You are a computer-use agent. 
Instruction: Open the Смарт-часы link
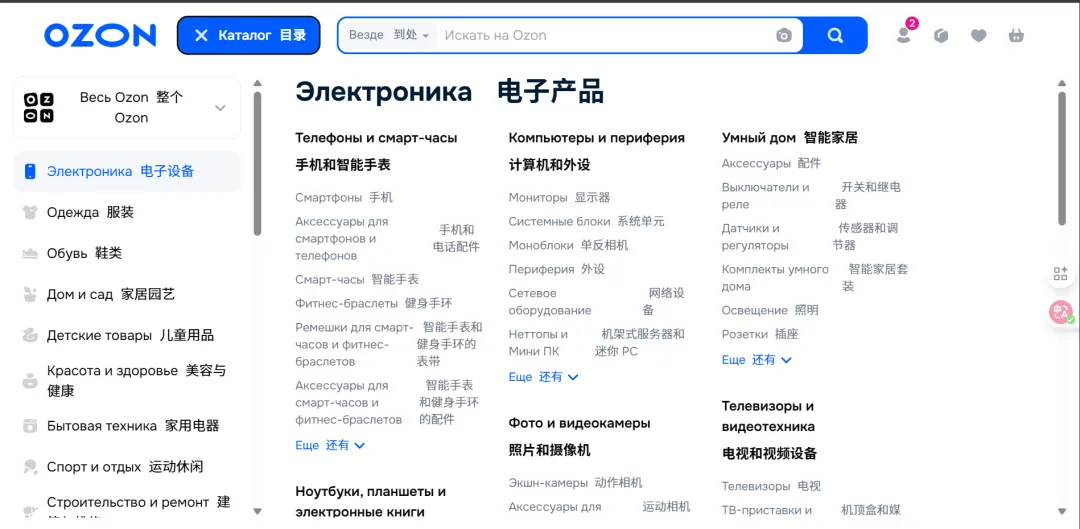pos(330,280)
